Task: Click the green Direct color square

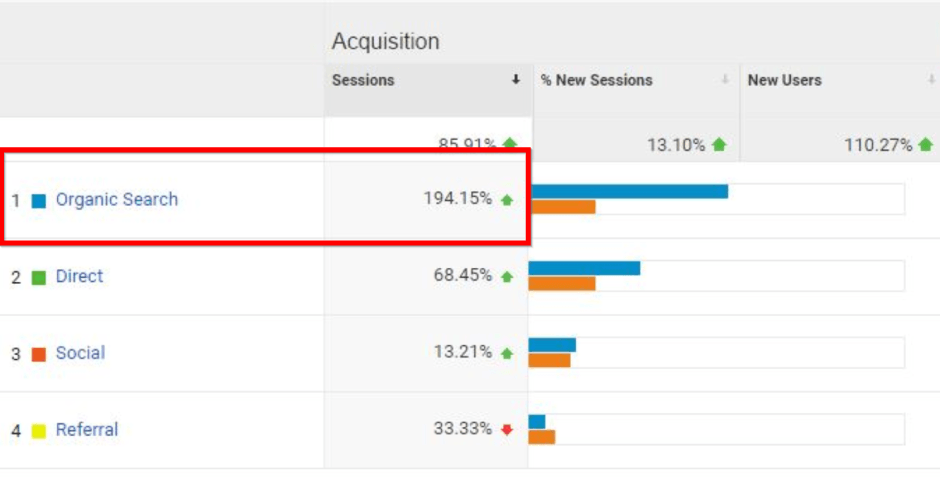Action: click(x=39, y=278)
